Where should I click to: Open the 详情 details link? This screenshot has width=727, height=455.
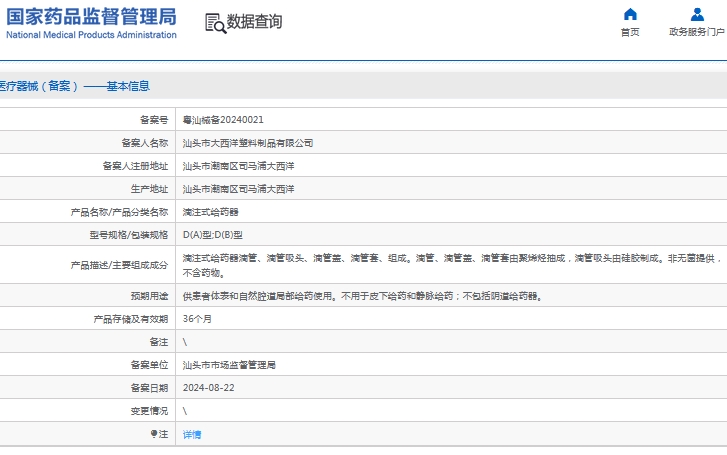tap(192, 434)
